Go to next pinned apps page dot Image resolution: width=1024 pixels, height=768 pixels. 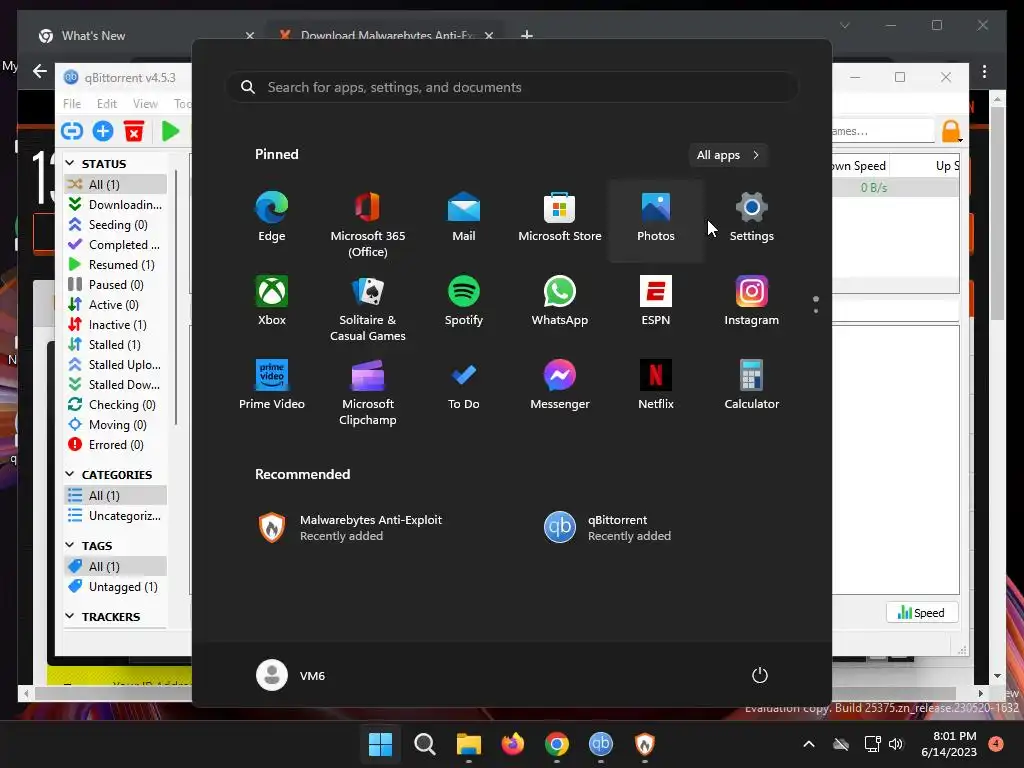click(x=816, y=311)
